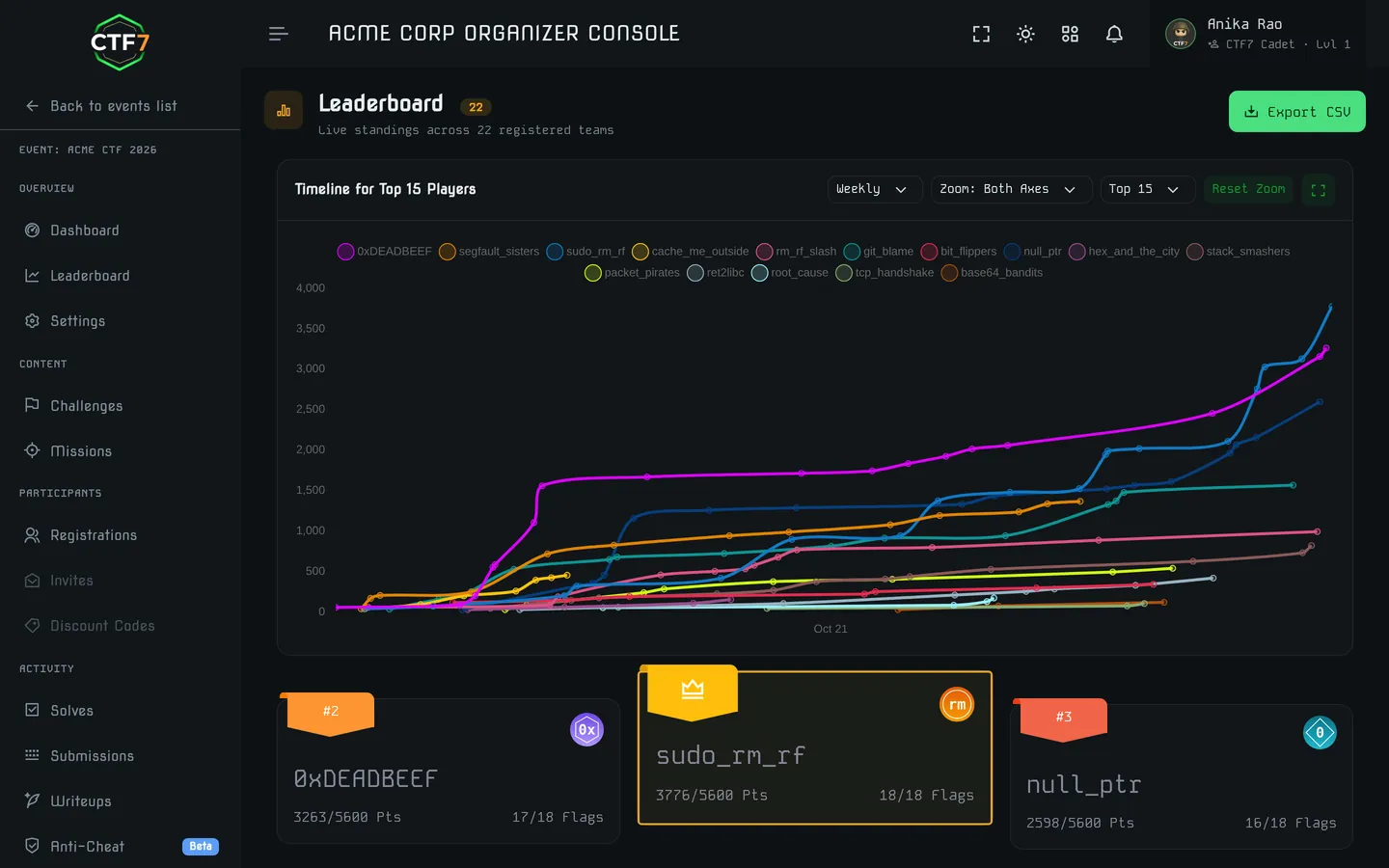Toggle null_ptr legend entry
Screen dimensions: 1389x868
(1033, 252)
